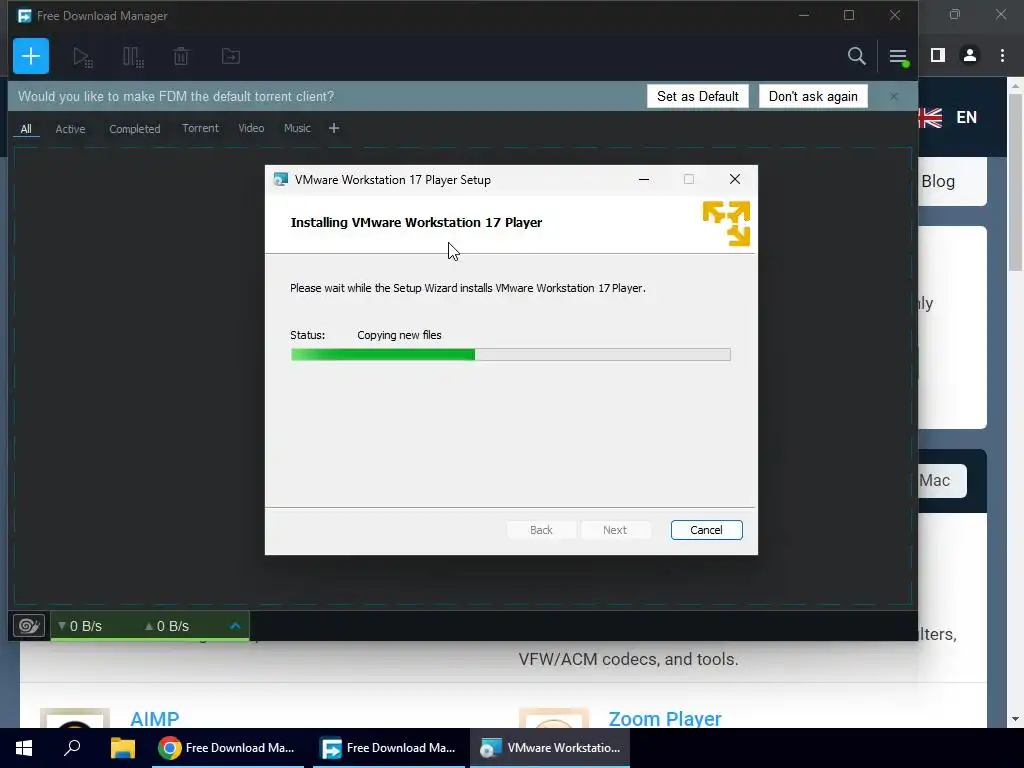
Task: Click Set as Default button
Action: [x=697, y=96]
